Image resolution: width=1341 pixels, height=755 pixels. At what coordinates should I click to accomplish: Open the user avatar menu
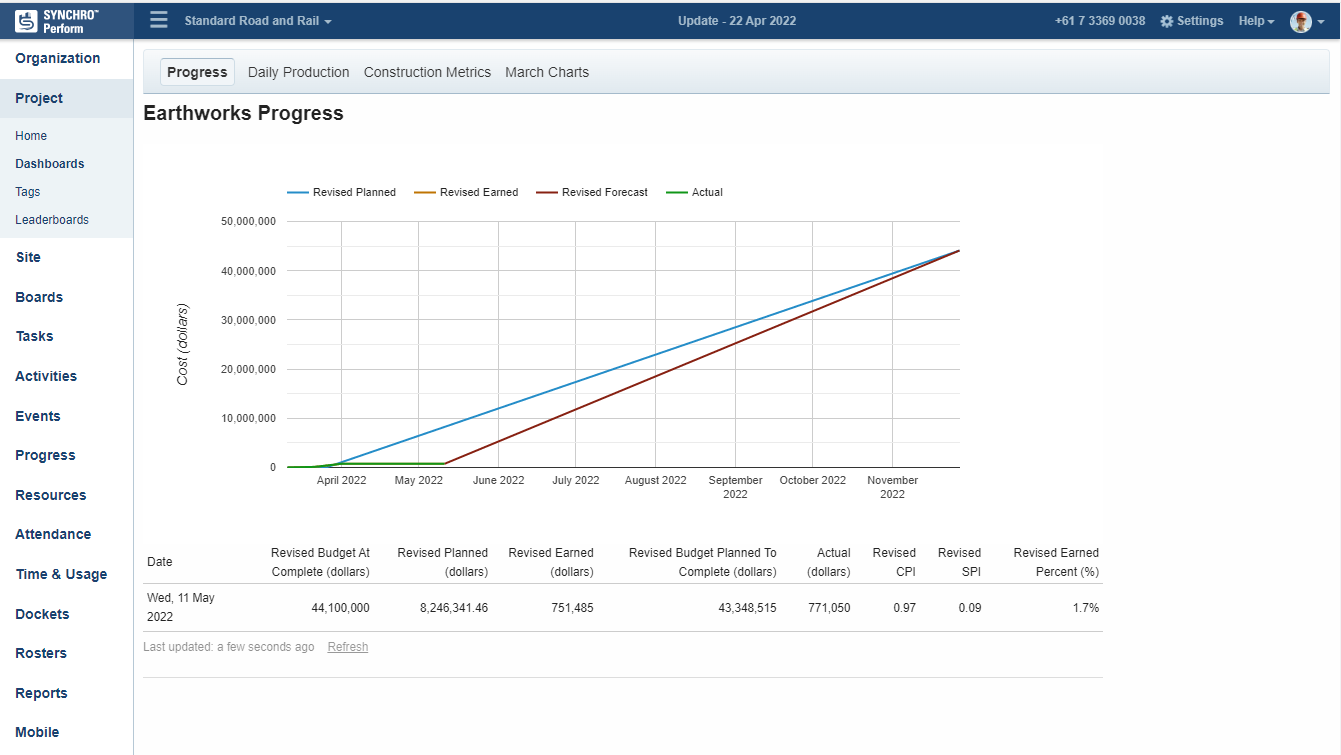coord(1307,21)
